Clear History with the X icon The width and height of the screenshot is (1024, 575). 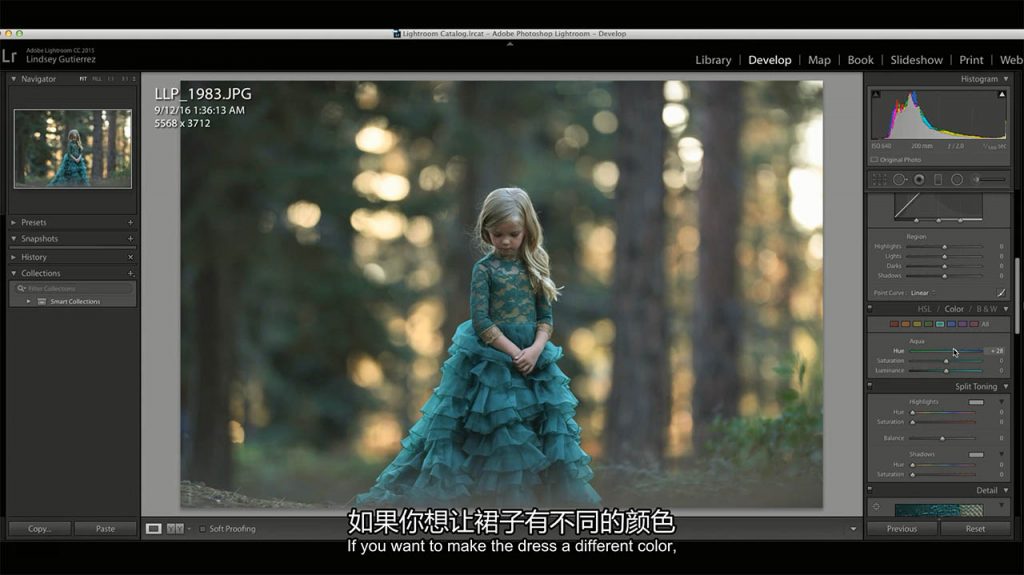(x=130, y=257)
